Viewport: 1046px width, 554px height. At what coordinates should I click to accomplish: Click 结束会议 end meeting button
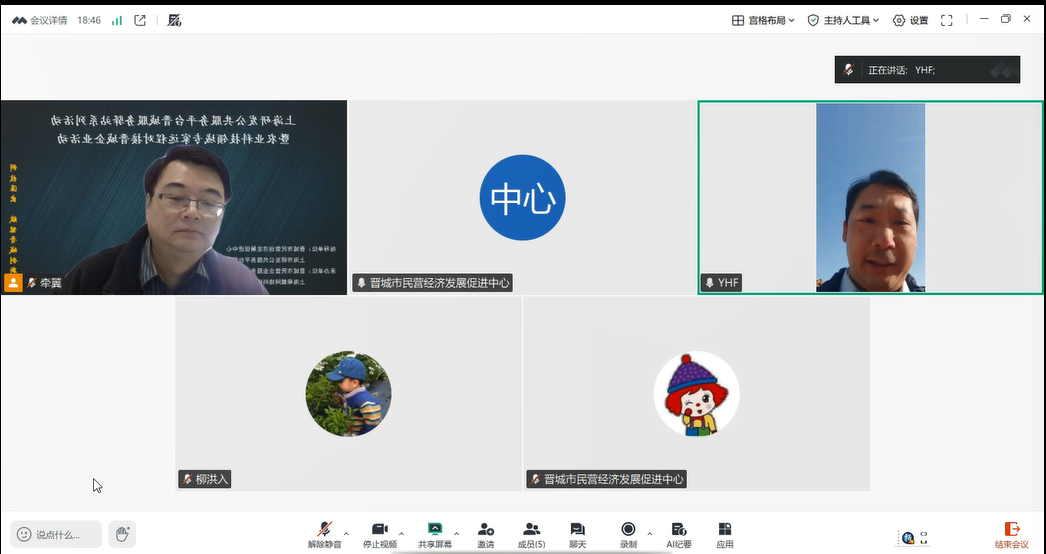(x=1012, y=535)
